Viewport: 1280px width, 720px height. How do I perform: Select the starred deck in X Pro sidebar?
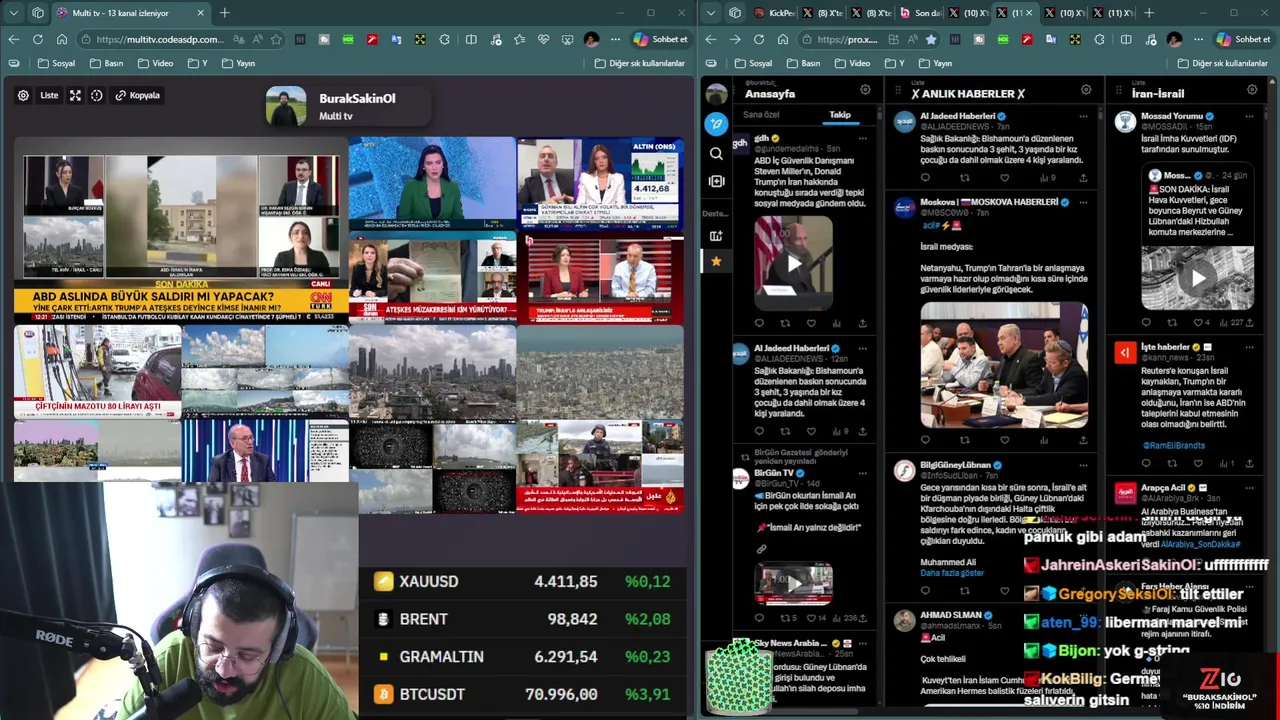click(x=716, y=261)
